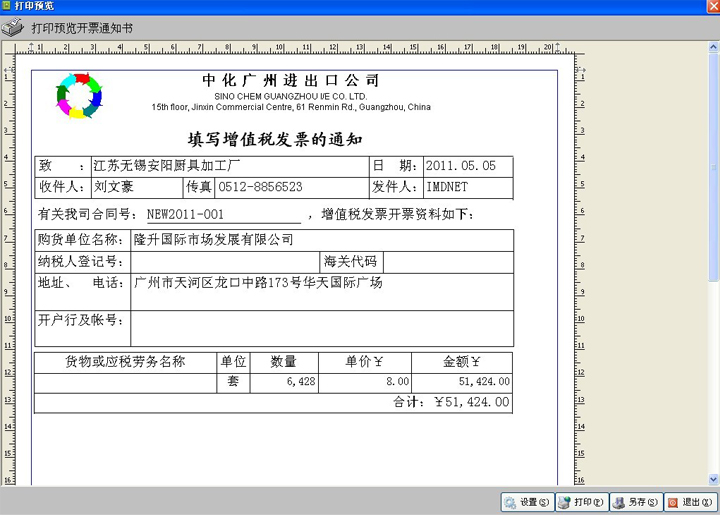The width and height of the screenshot is (720, 529).
Task: Click buyer name 隆升国际市场发展有限公司
Action: pos(213,239)
